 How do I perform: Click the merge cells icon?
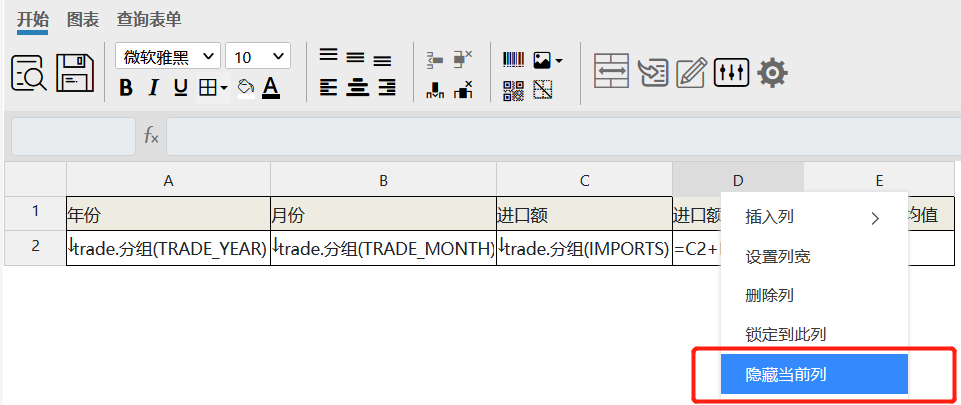tap(611, 71)
